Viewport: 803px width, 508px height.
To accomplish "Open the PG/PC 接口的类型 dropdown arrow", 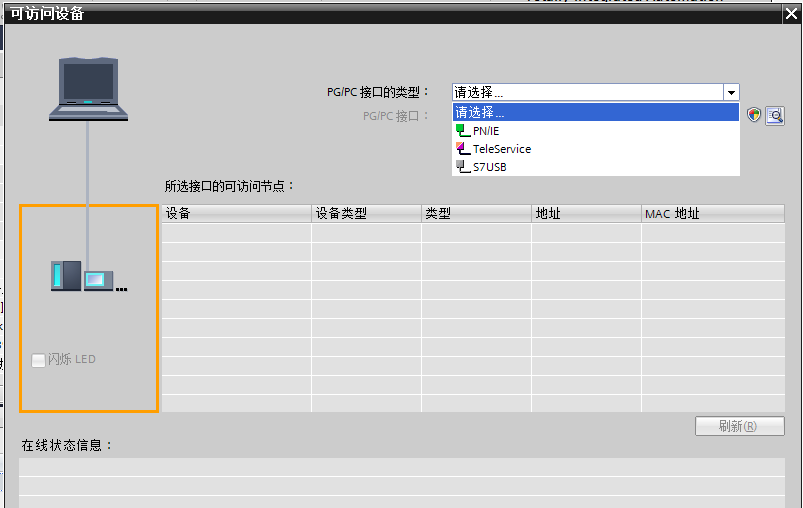I will (731, 93).
